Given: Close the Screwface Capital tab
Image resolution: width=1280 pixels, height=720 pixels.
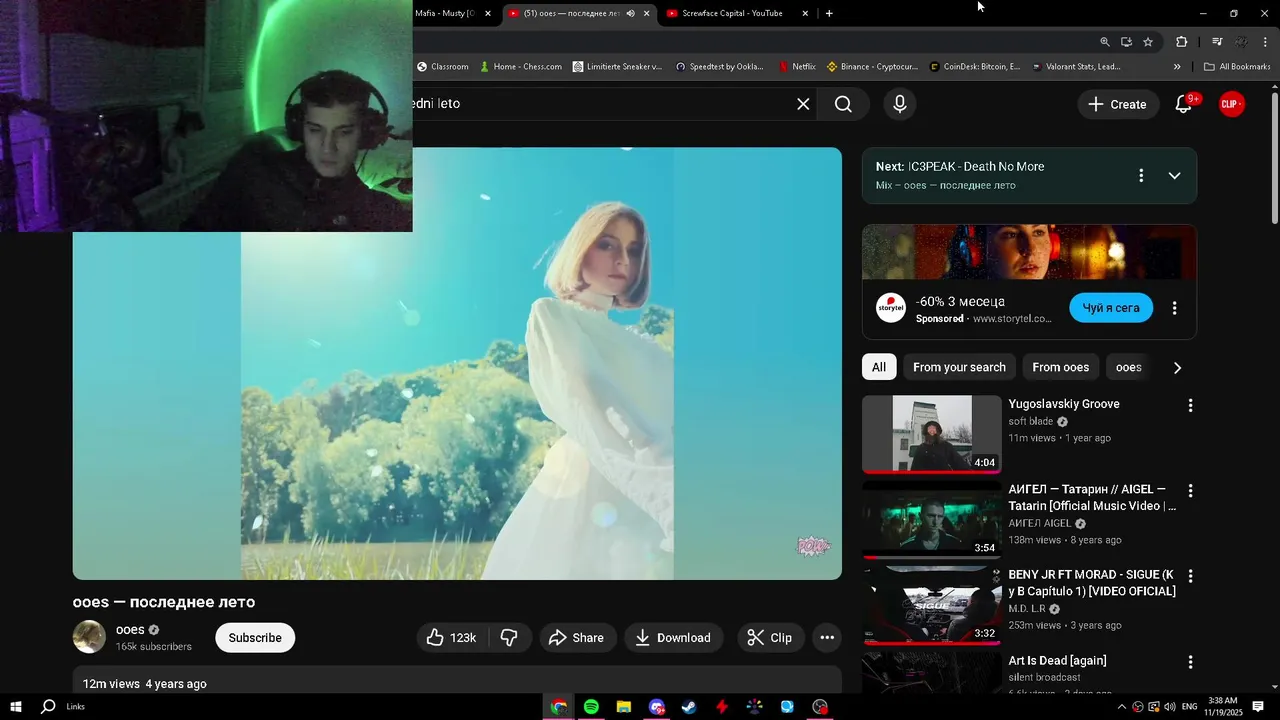Looking at the screenshot, I should [805, 13].
